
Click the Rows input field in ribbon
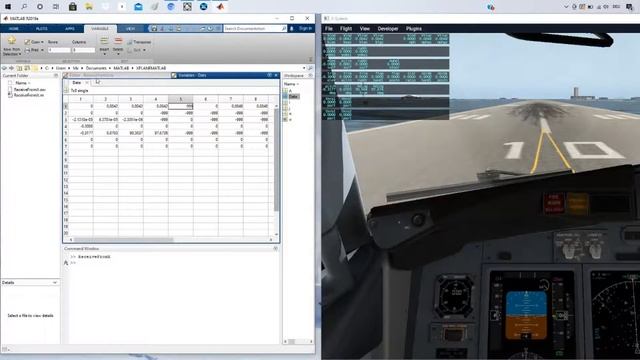click(59, 50)
